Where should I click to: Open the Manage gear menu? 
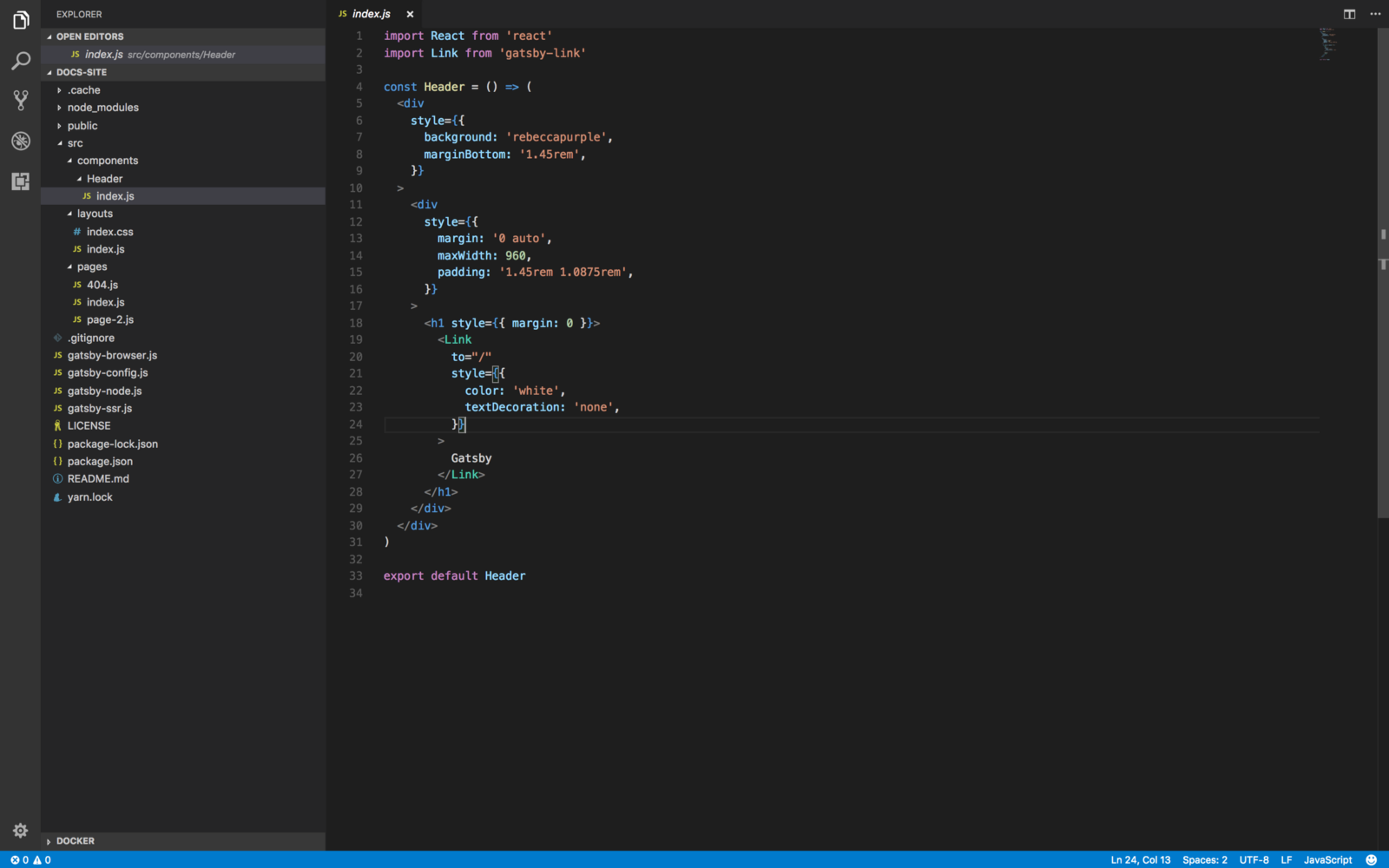tap(21, 831)
